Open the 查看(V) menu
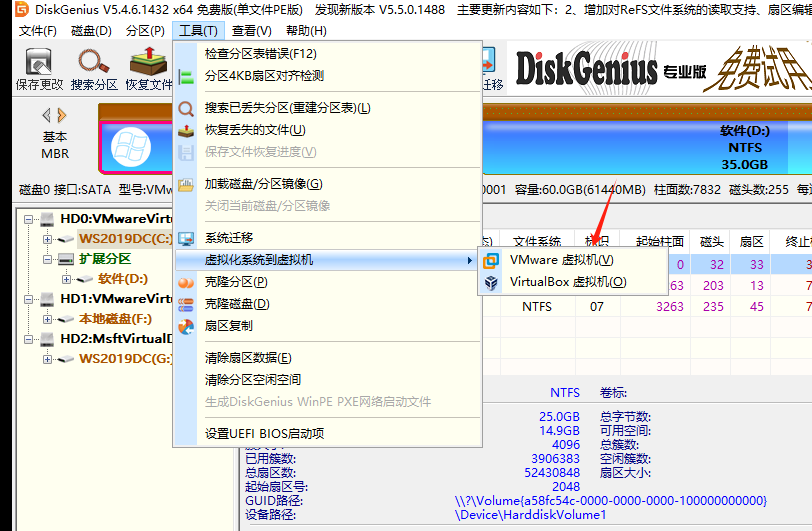Screen dimensions: 812x531 (252, 31)
